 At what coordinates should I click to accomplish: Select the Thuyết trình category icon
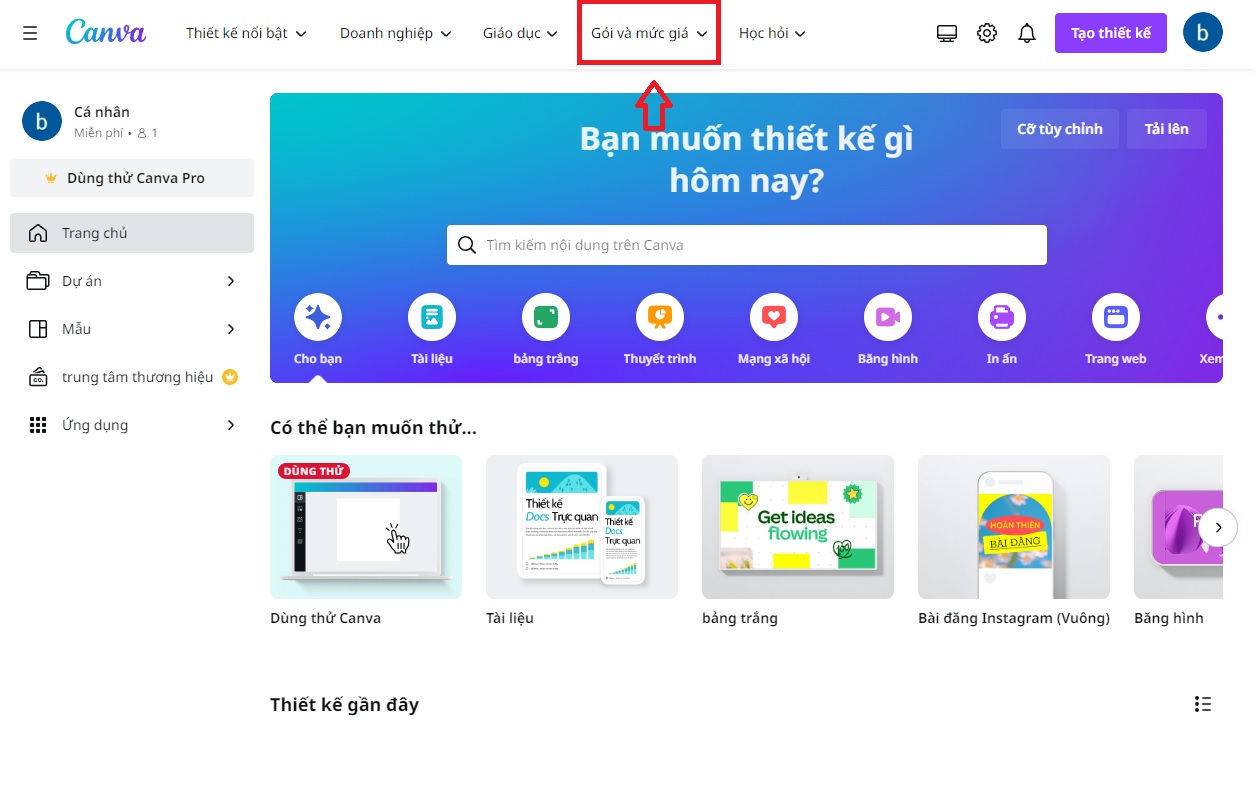pos(660,318)
